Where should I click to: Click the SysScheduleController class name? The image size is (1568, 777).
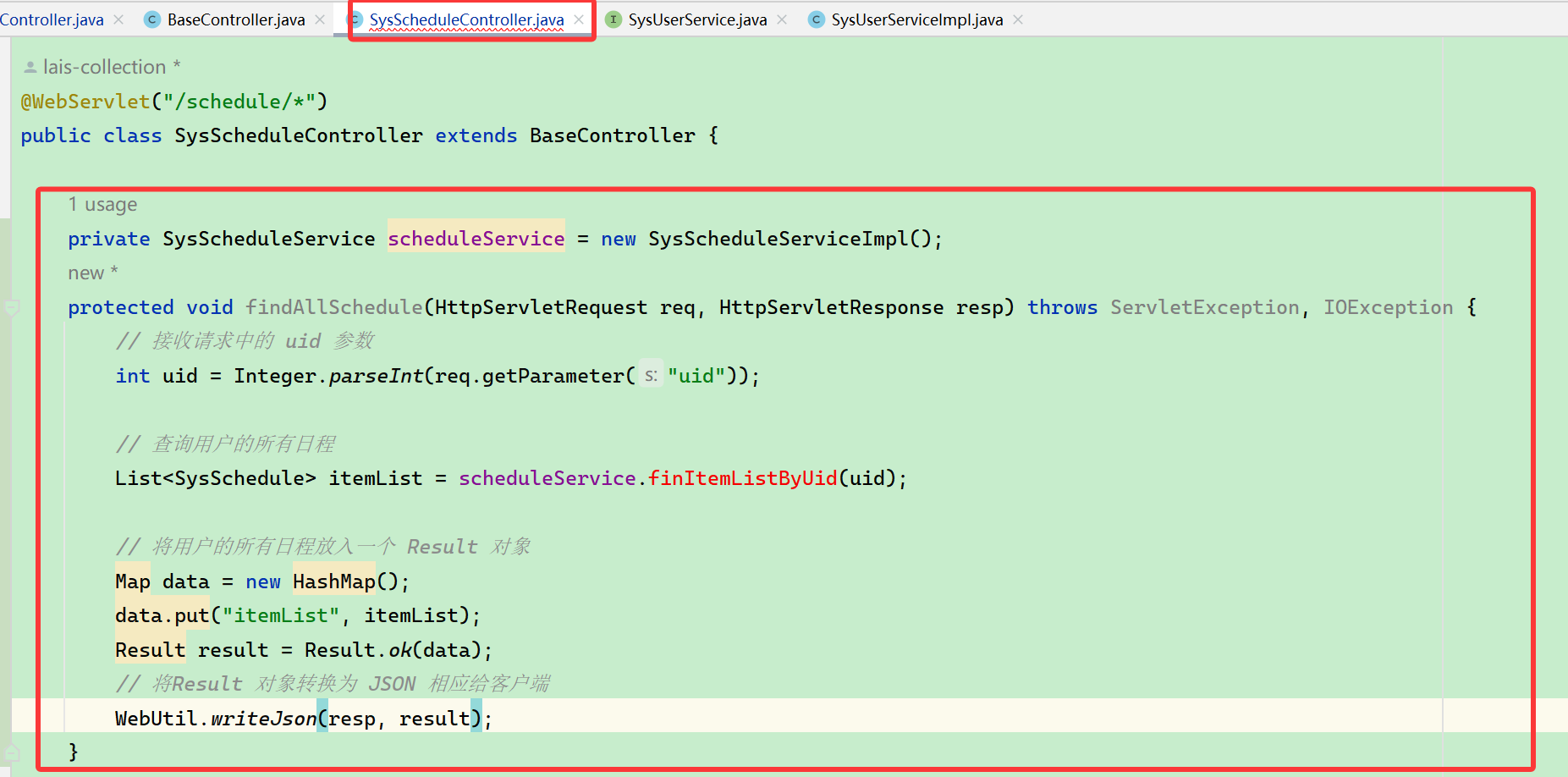(299, 135)
